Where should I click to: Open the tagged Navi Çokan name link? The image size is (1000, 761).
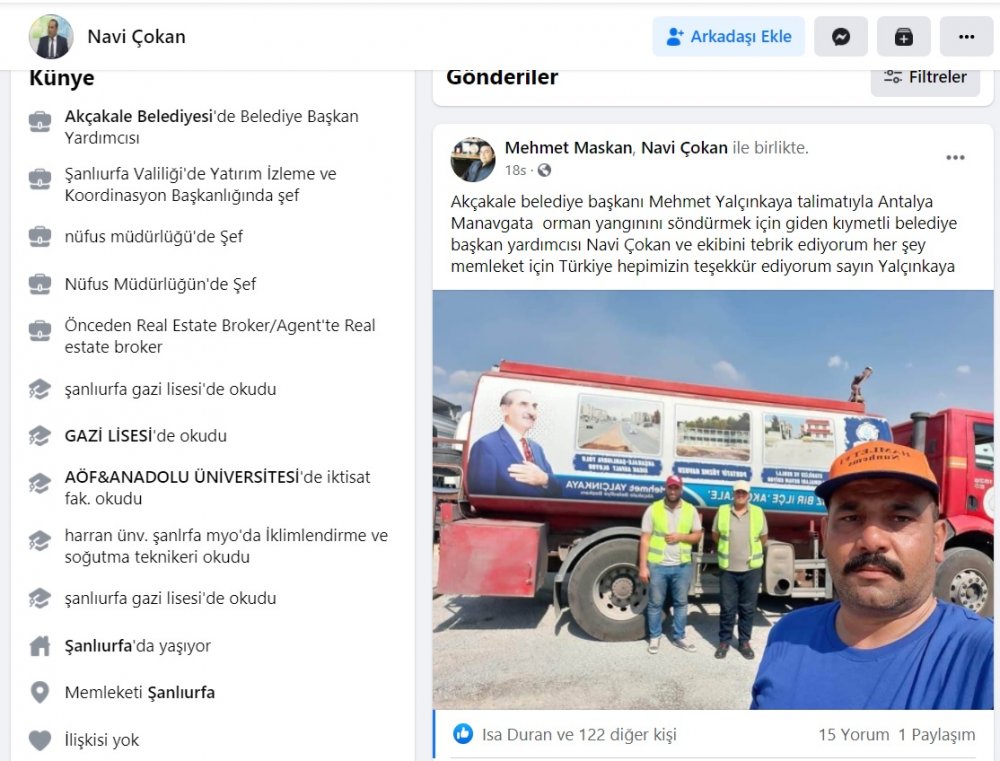tap(684, 148)
